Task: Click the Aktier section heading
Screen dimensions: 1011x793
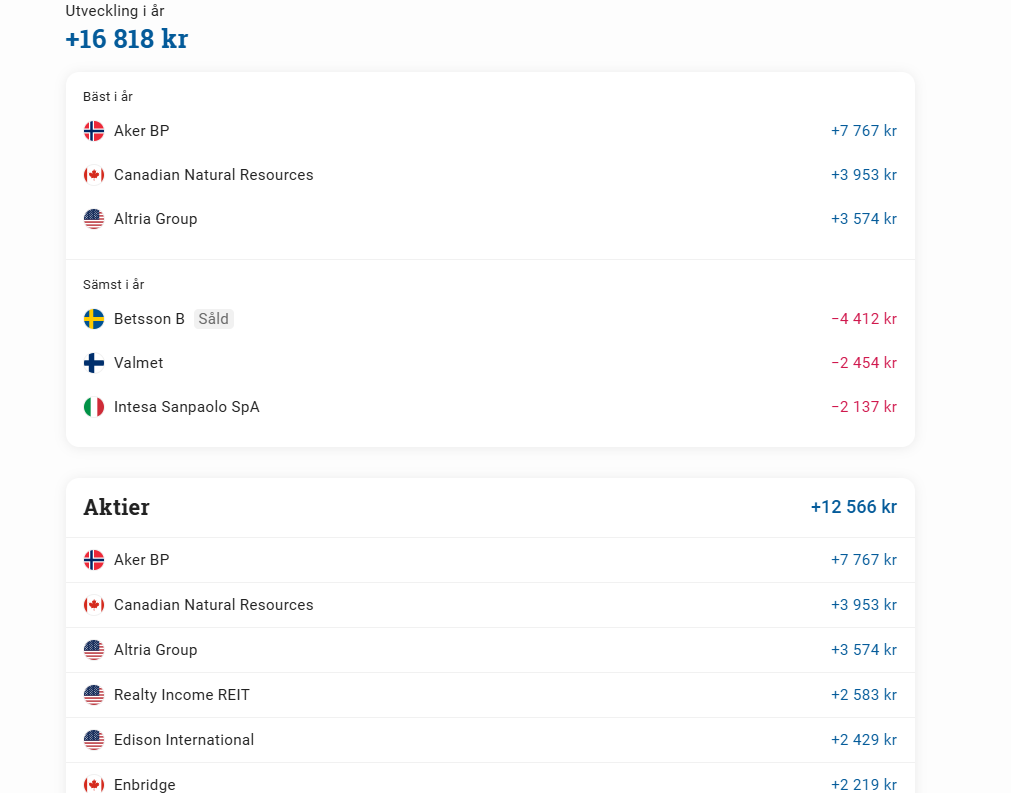Action: [x=116, y=507]
